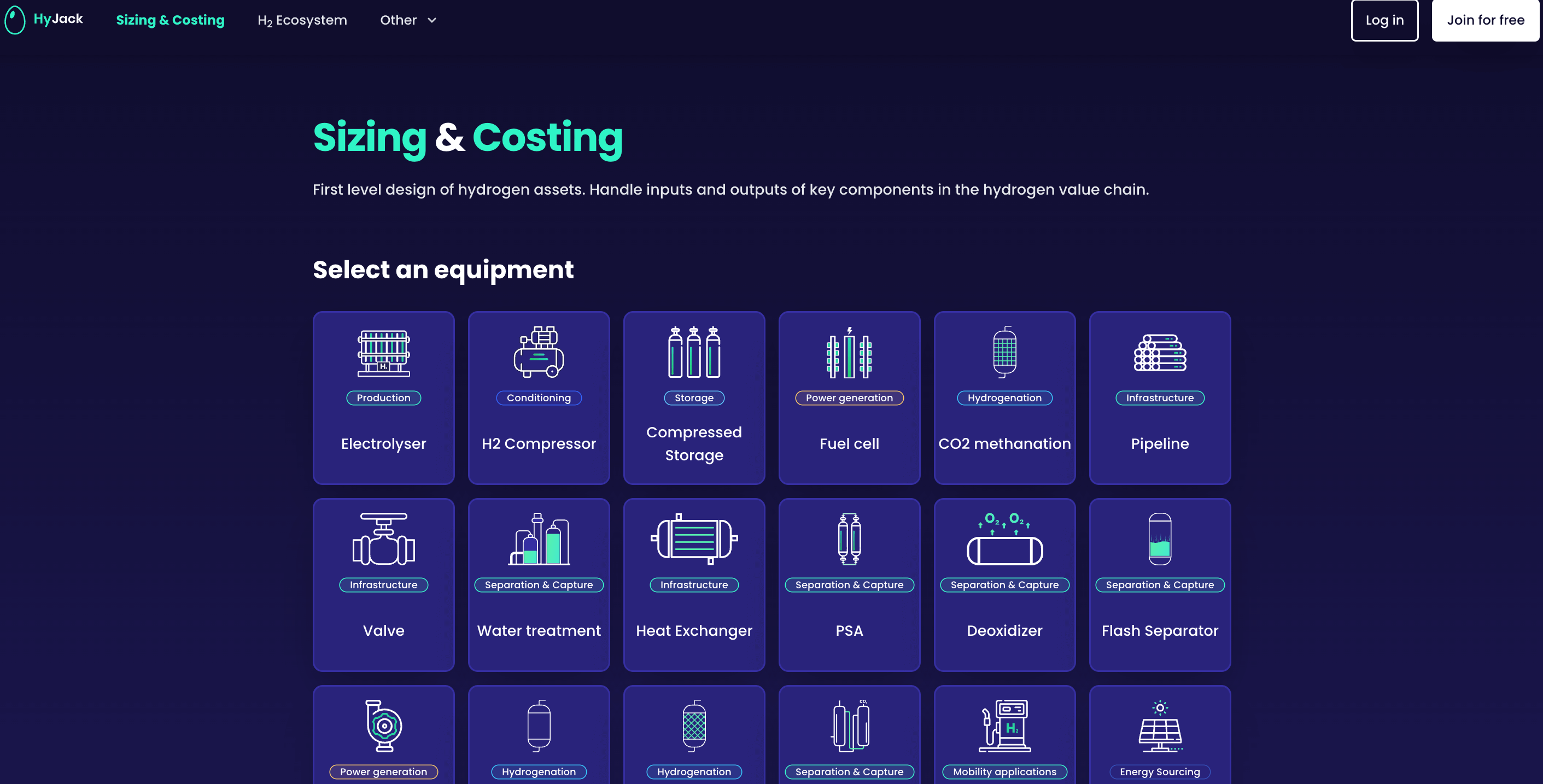Screen dimensions: 1543x784
Task: Select the Electrolyser card title
Action: (x=383, y=444)
